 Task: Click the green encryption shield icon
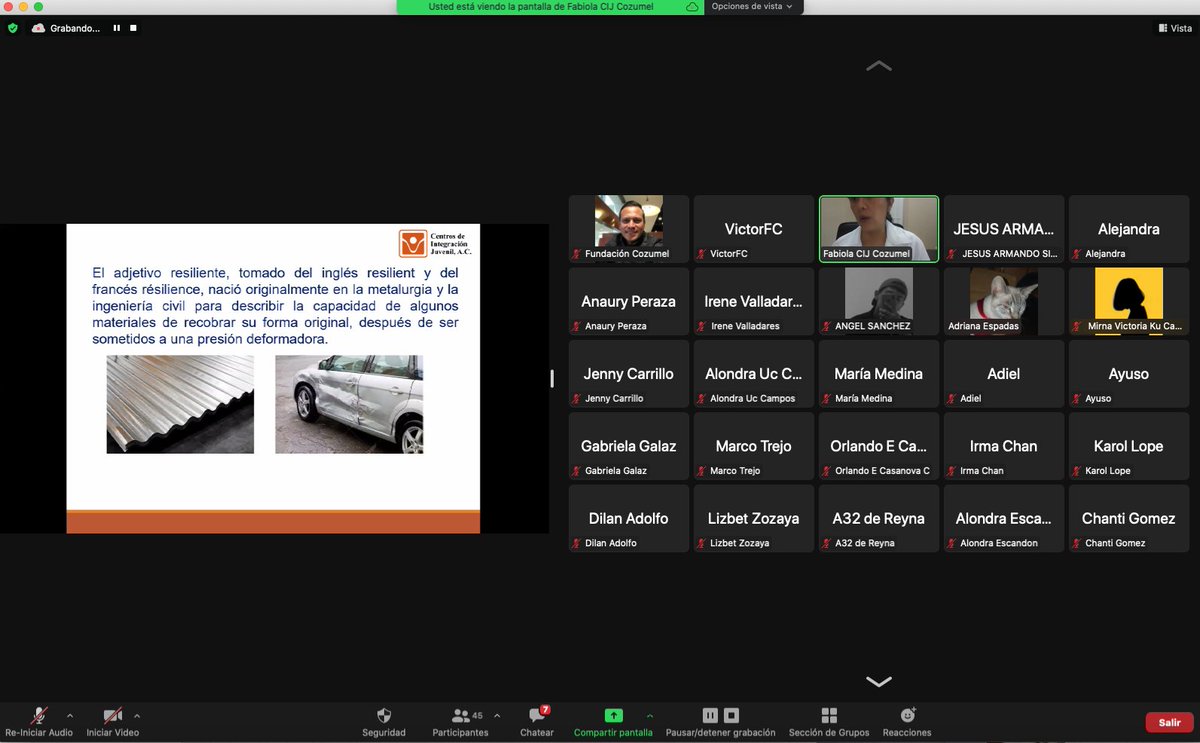(12, 28)
